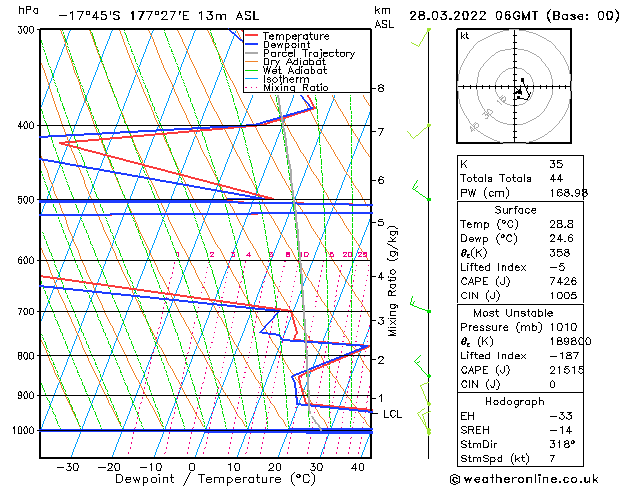Click the red Temperature line sample in legend
The width and height of the screenshot is (629, 486).
252,36
